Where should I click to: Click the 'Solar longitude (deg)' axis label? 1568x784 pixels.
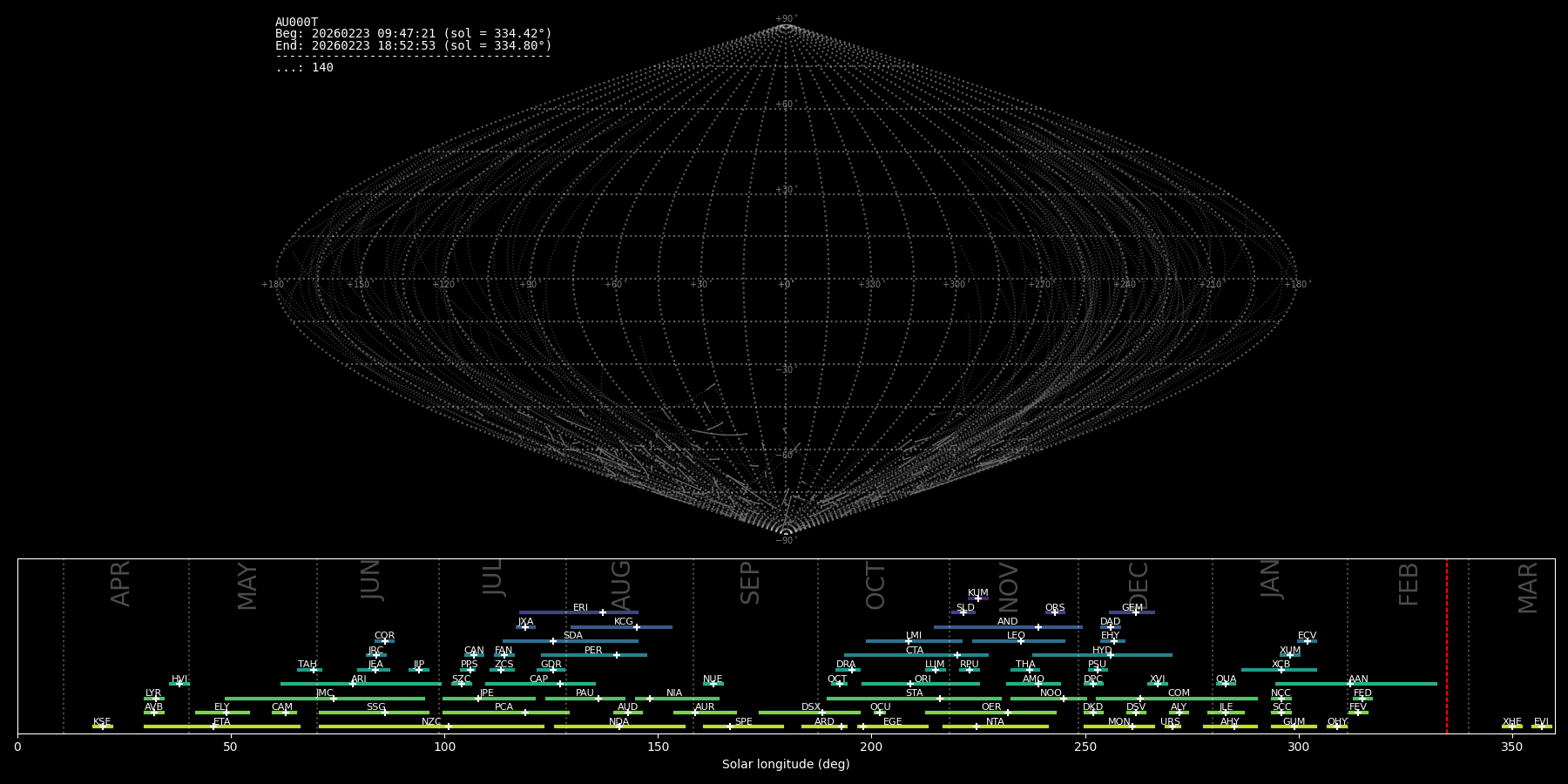[x=786, y=764]
